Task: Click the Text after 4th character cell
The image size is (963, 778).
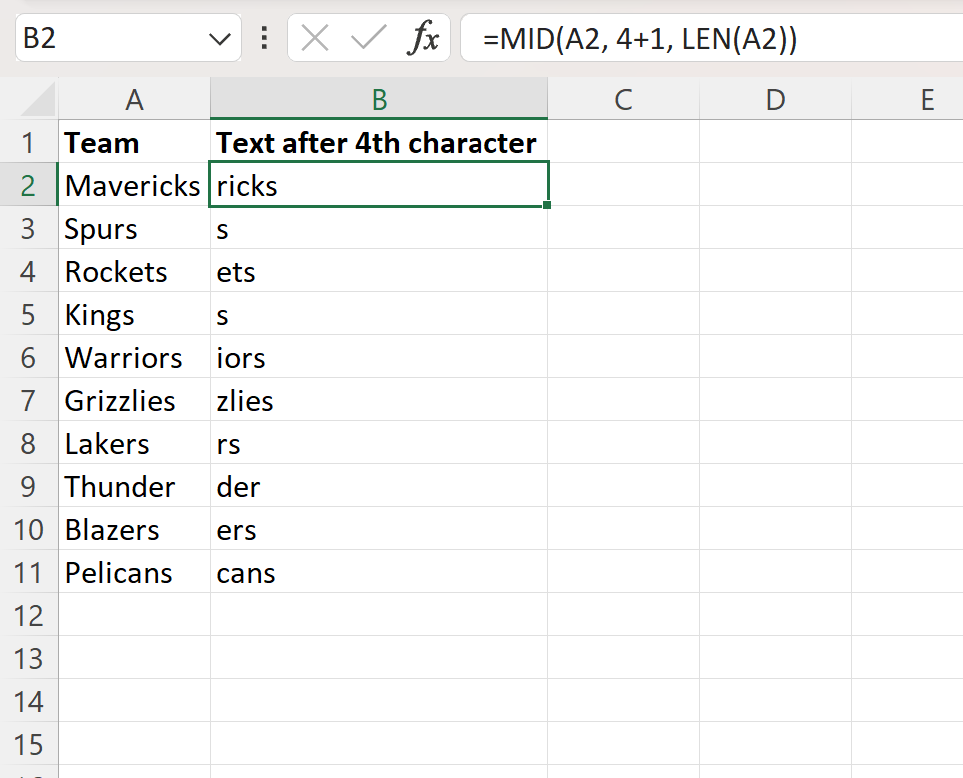Action: 379,142
